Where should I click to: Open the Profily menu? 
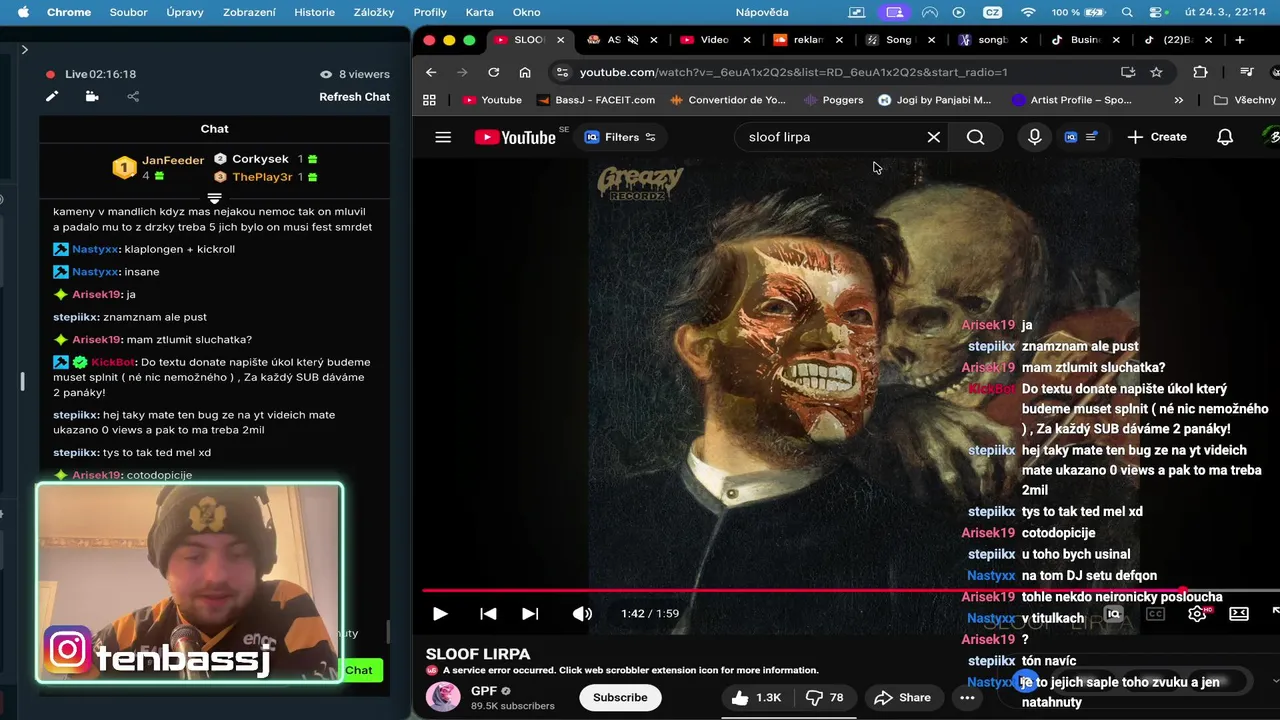tap(430, 12)
